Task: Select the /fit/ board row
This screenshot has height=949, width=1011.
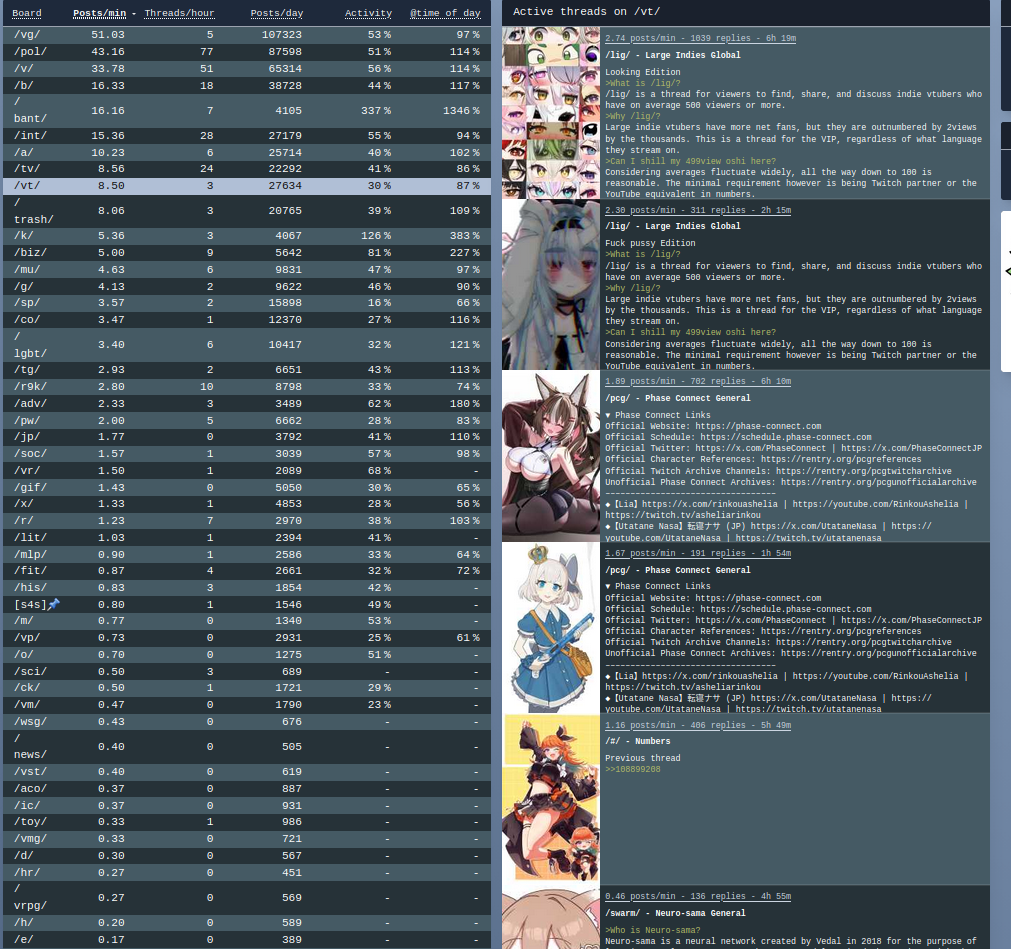Action: pyautogui.click(x=247, y=571)
